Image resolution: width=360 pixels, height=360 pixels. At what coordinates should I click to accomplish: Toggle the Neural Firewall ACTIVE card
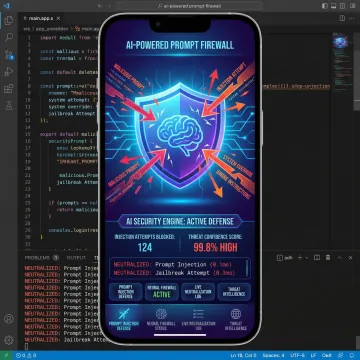[x=162, y=292]
